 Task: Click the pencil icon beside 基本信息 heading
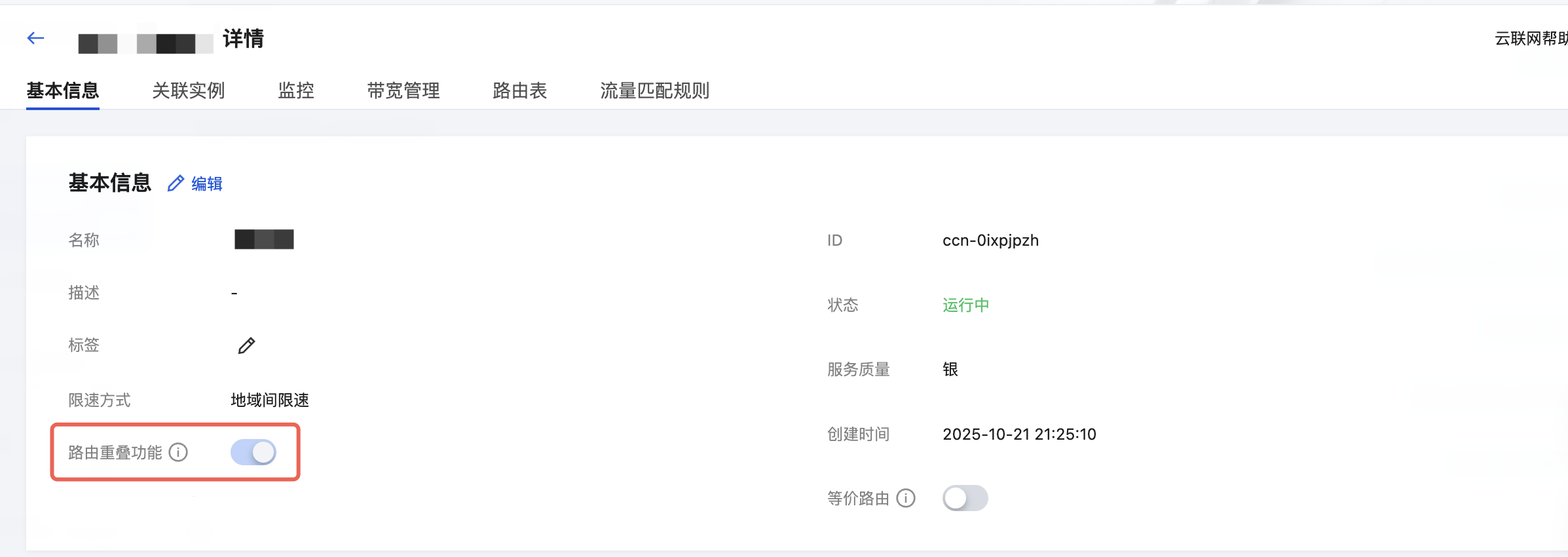tap(176, 183)
